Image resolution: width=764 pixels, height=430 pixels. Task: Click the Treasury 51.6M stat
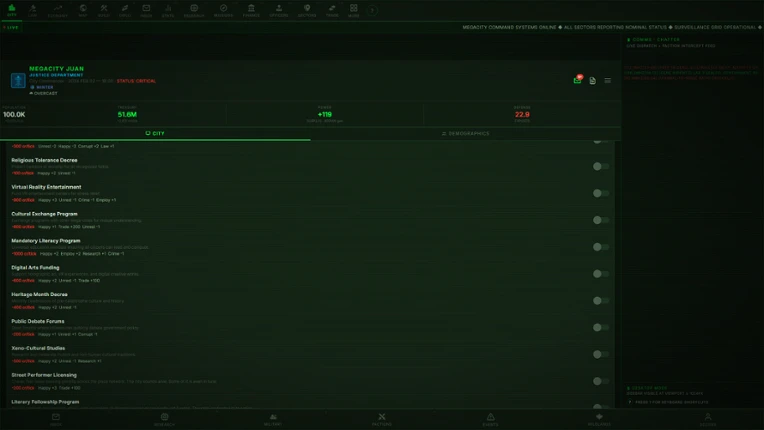click(x=127, y=114)
